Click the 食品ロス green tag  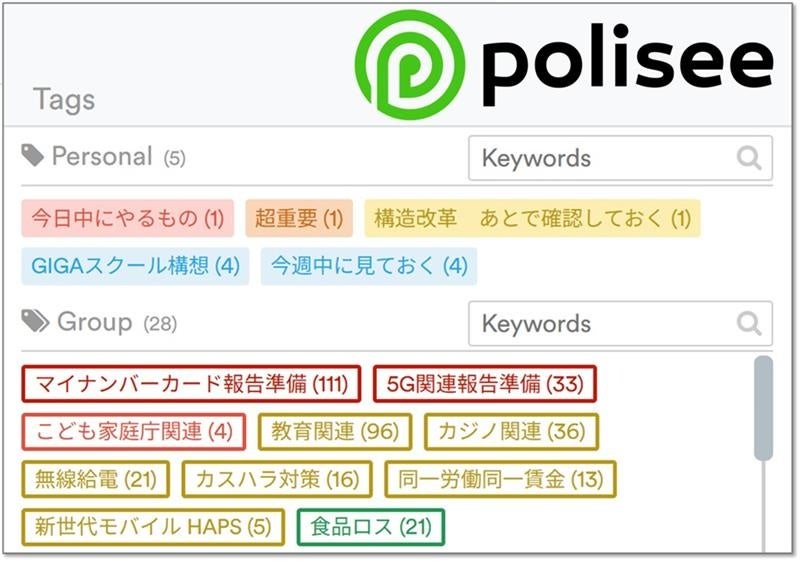[x=370, y=527]
